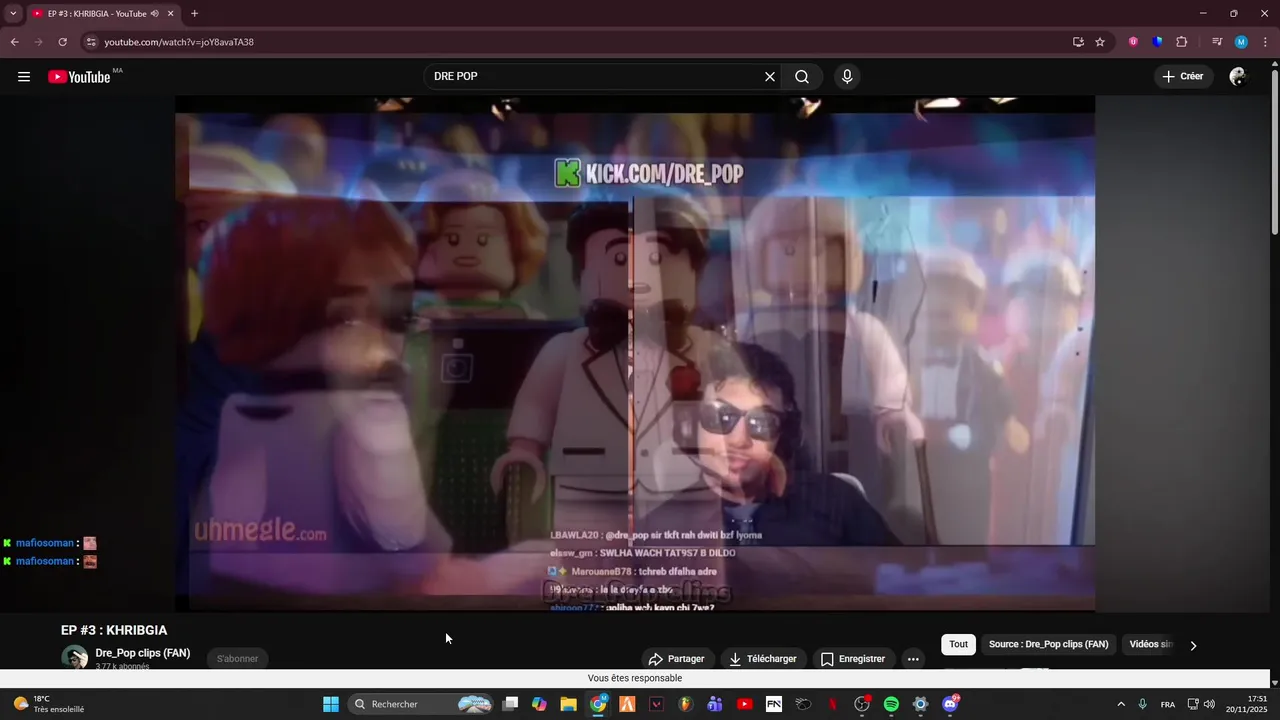The height and width of the screenshot is (720, 1280).
Task: Close the EP #3 : KHRIBGIA tab
Action: pyautogui.click(x=170, y=14)
